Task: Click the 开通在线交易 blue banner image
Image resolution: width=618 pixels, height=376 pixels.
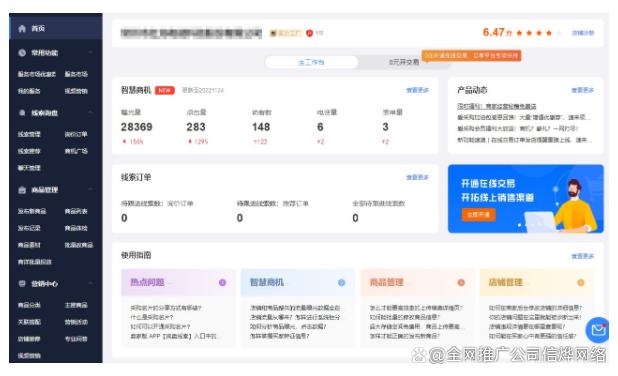Action: 526,199
